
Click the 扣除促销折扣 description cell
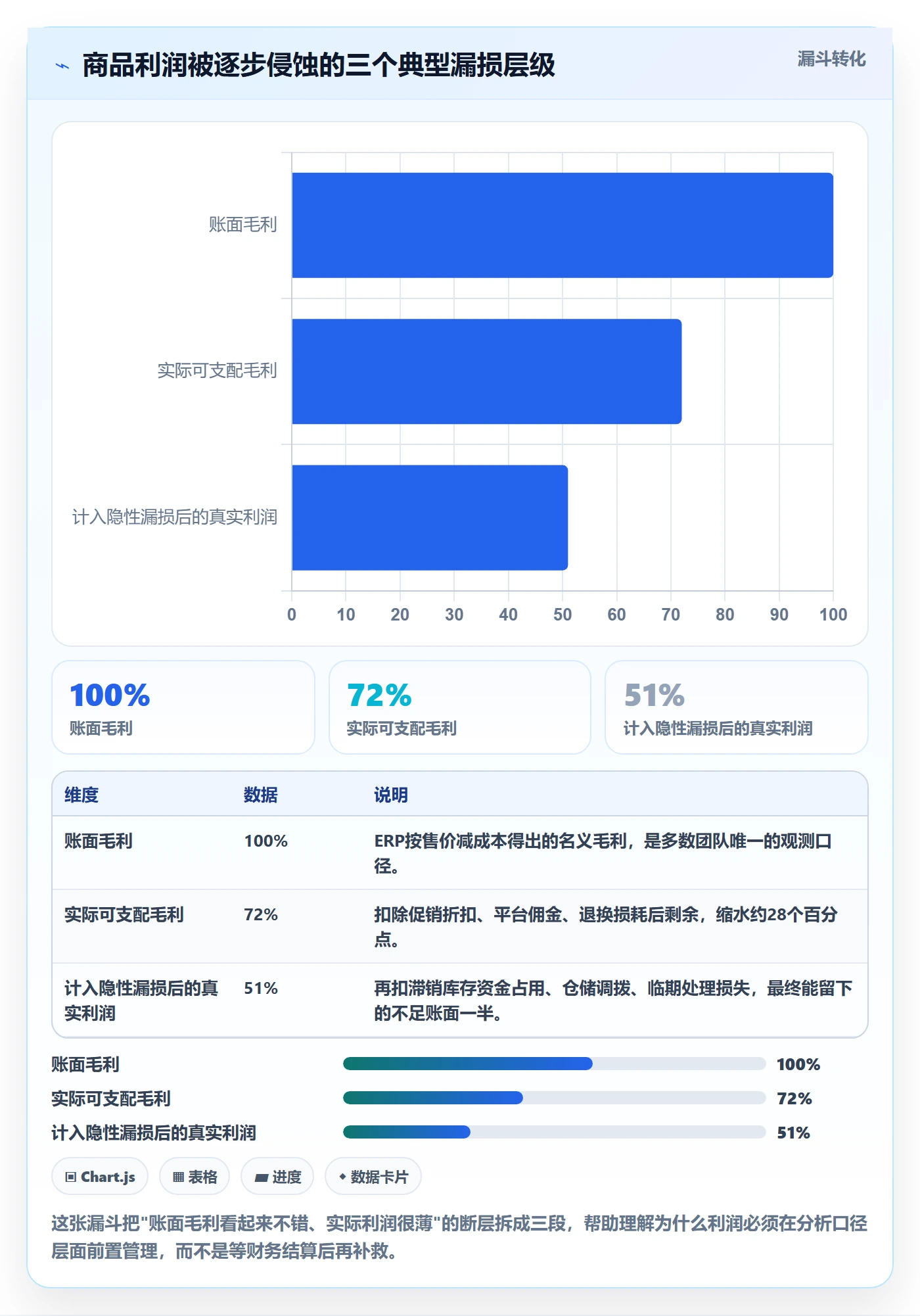pos(606,927)
